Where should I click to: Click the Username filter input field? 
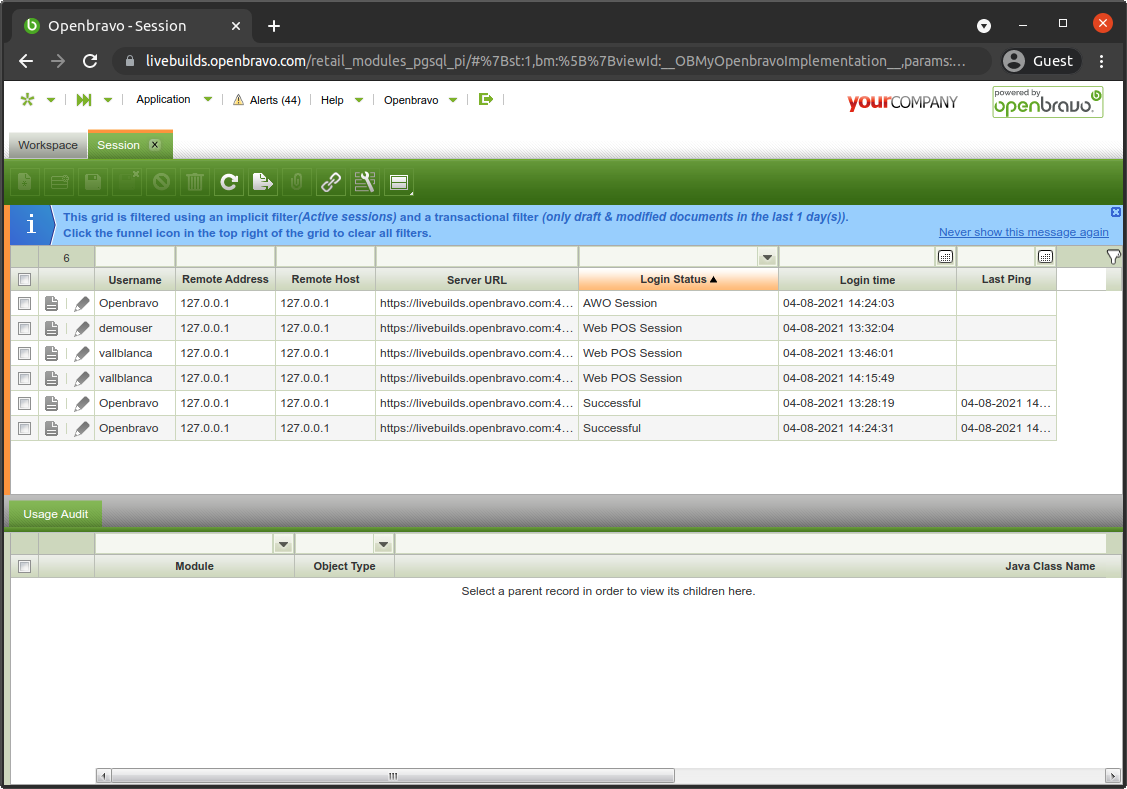point(134,257)
